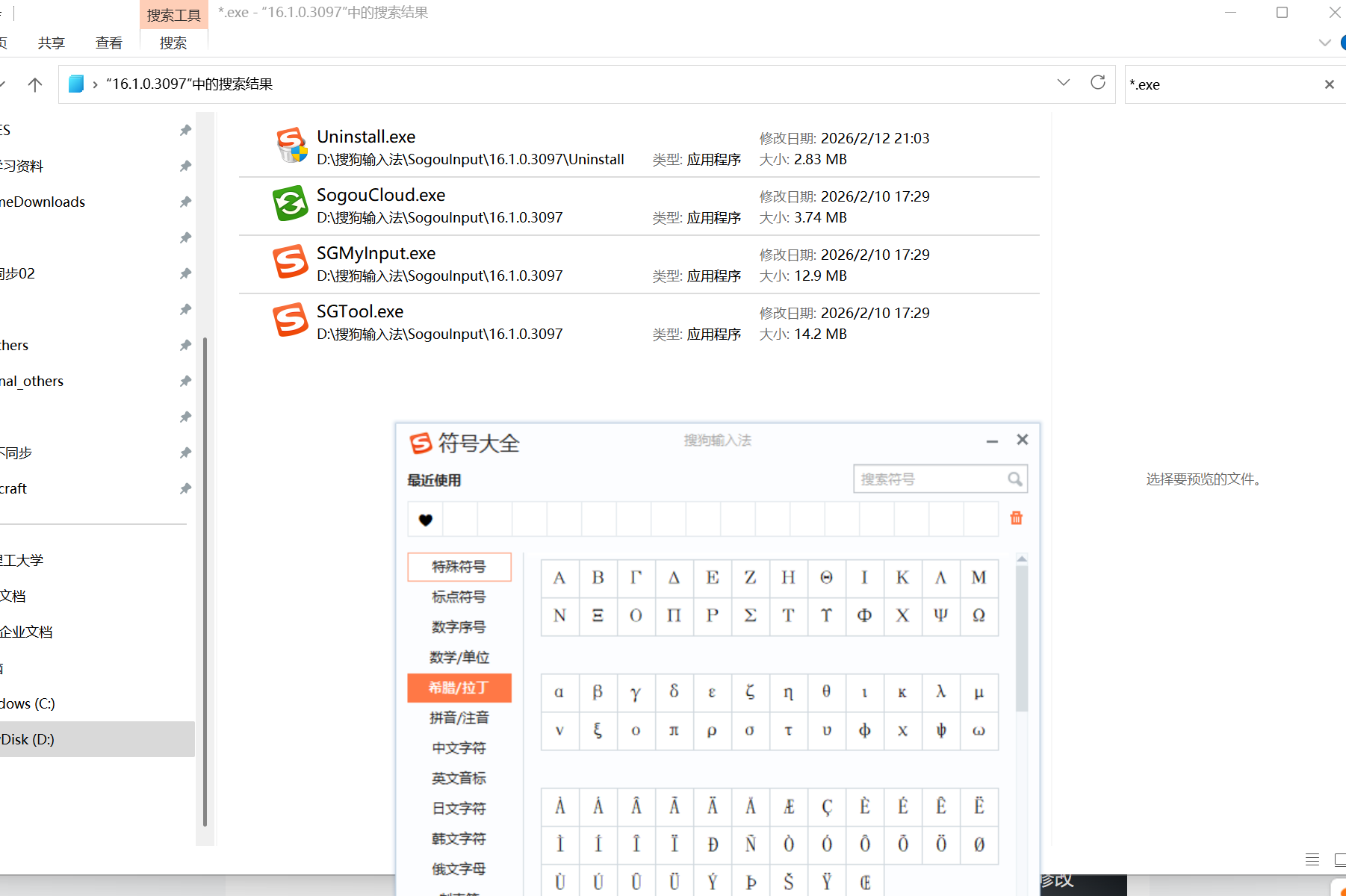Minimize the 符号大全 window

tap(992, 441)
